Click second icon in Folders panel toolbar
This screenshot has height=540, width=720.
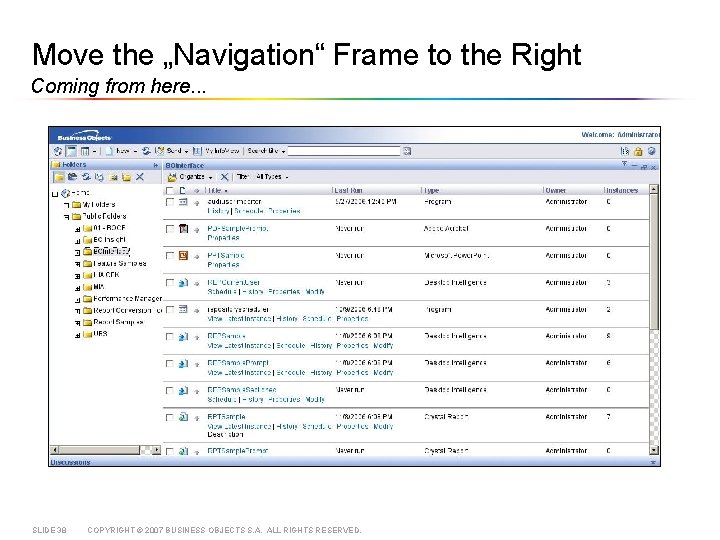pos(72,177)
